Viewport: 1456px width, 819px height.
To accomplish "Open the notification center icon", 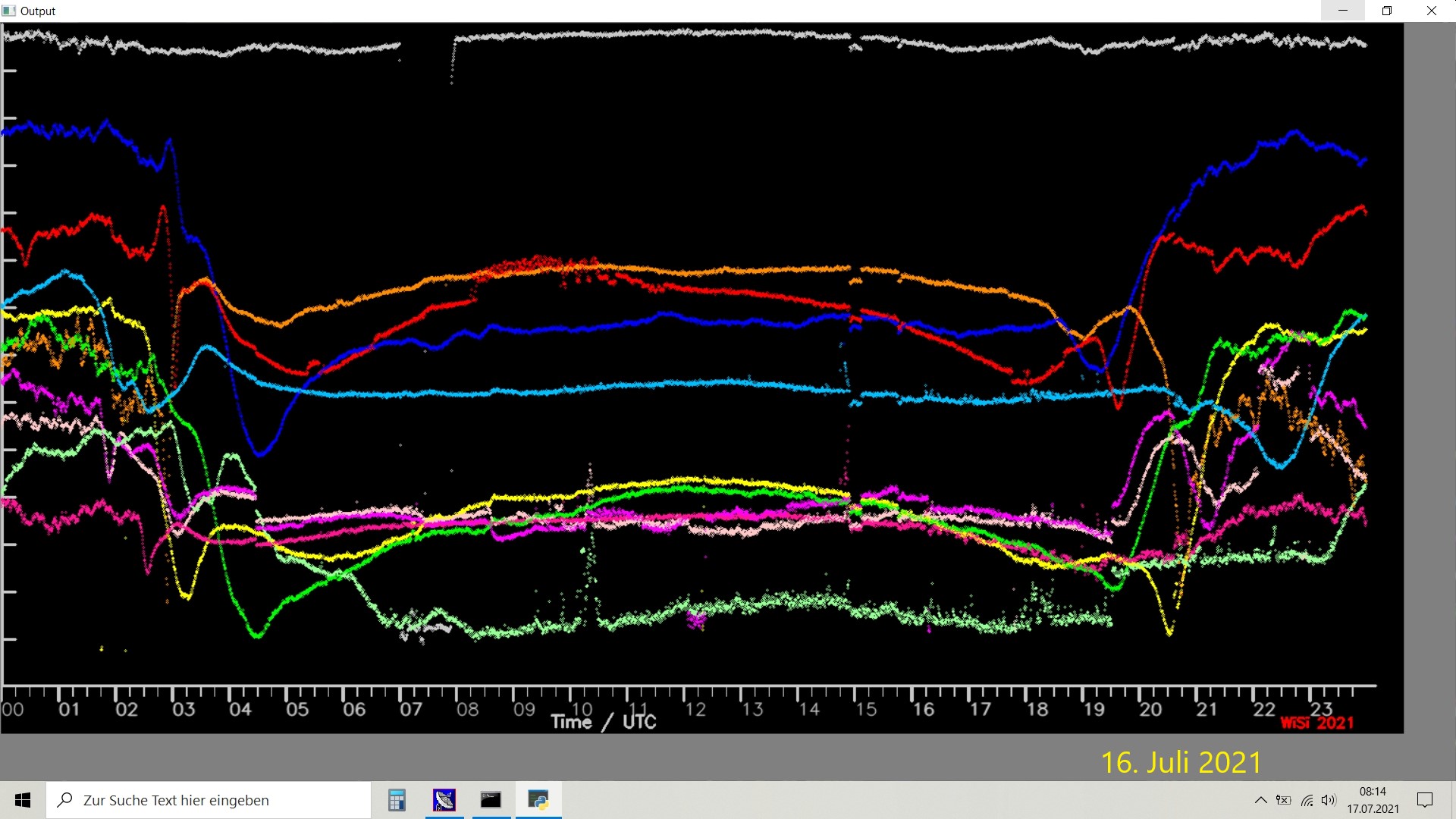I will click(1425, 800).
